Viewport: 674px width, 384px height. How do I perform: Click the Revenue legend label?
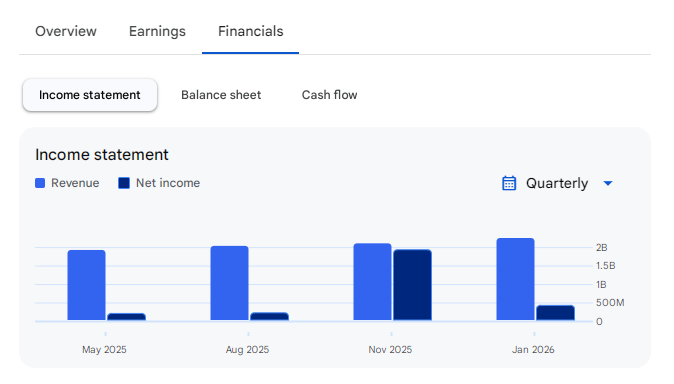[x=75, y=183]
